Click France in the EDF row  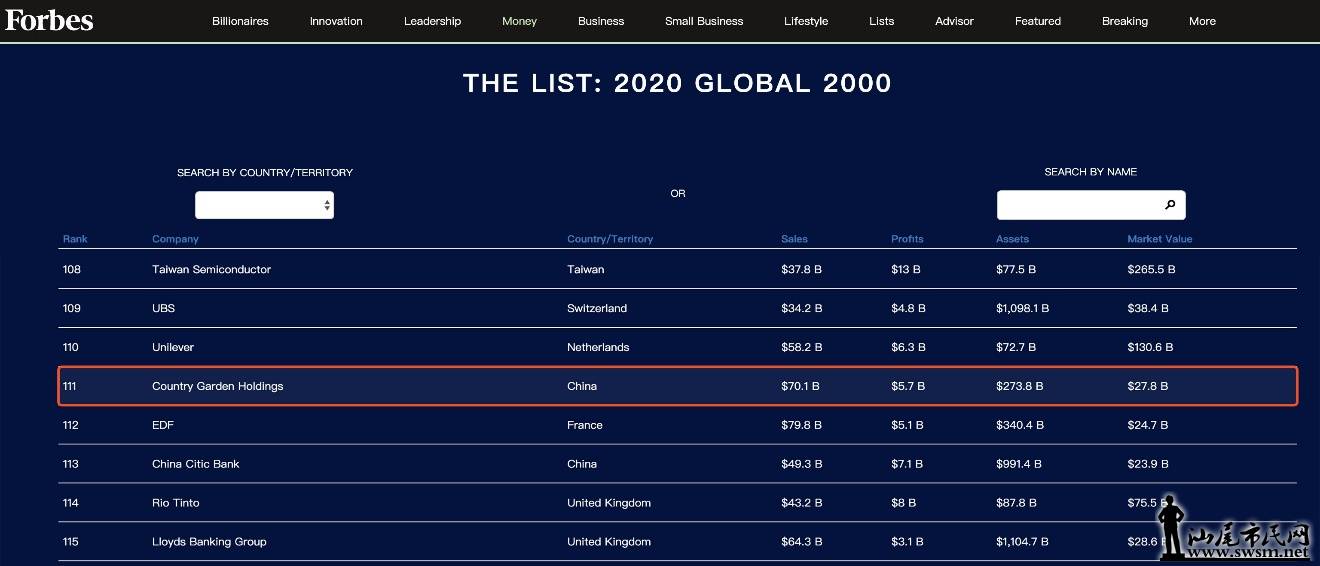click(585, 425)
